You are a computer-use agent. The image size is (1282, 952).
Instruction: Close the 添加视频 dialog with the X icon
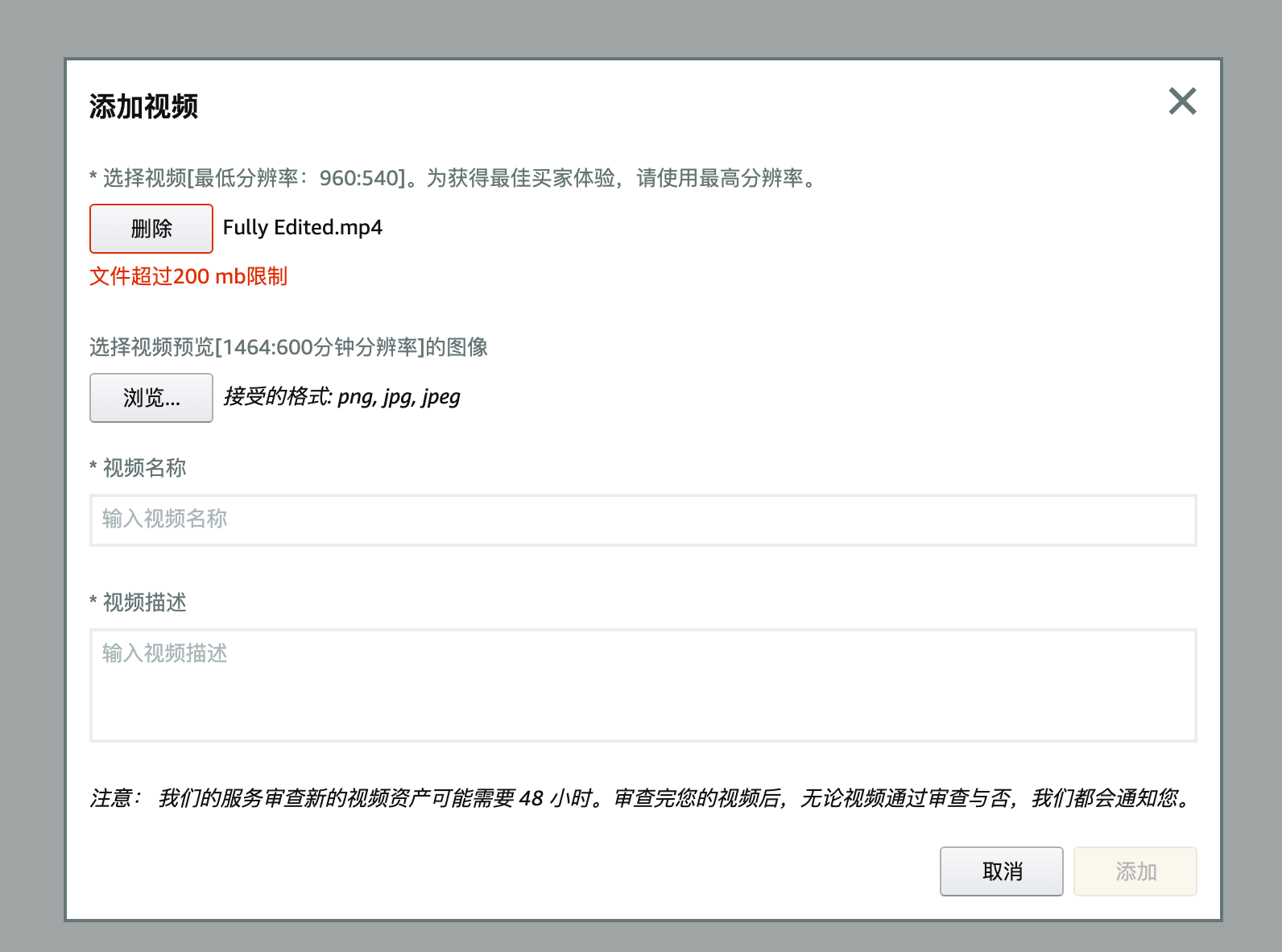point(1182,101)
